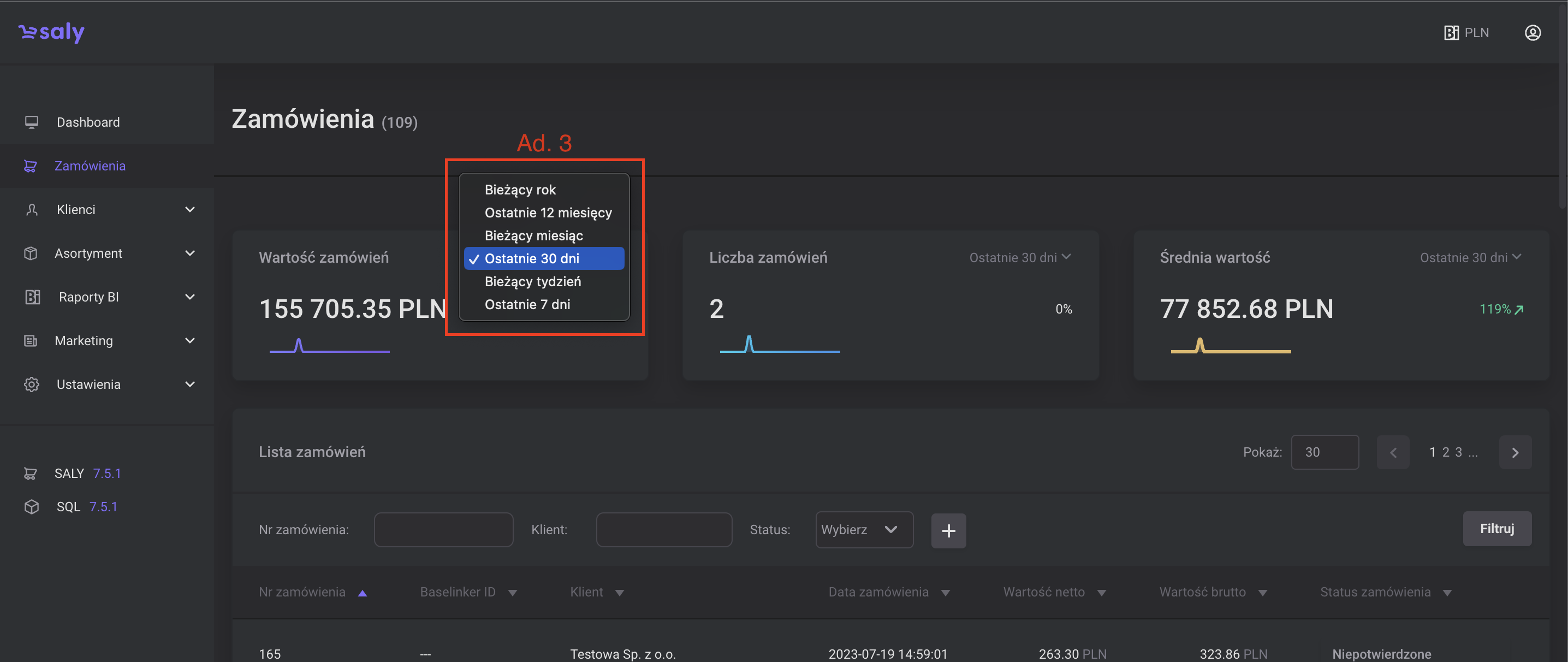Go to next page arrow in pagination
This screenshot has width=1568, height=662.
1514,452
